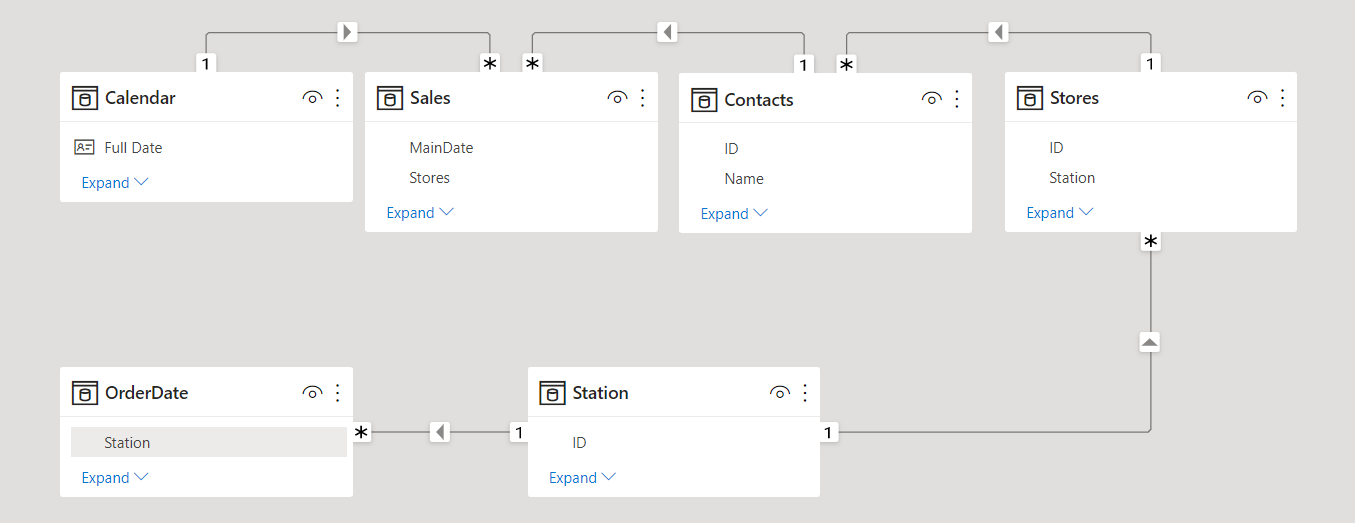Toggle visibility of Station table
Screen dimensions: 1355x523
779,393
